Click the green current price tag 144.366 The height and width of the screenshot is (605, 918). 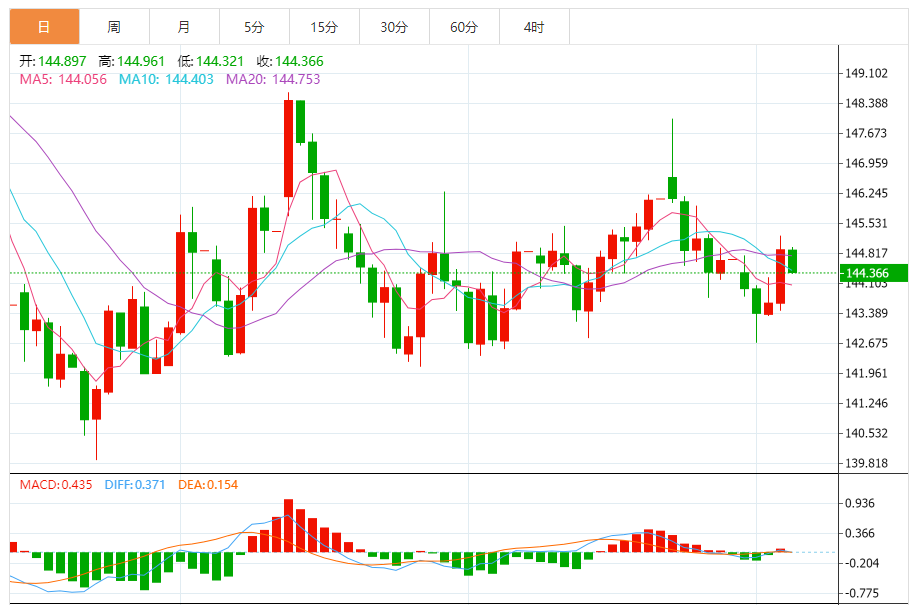(x=874, y=273)
